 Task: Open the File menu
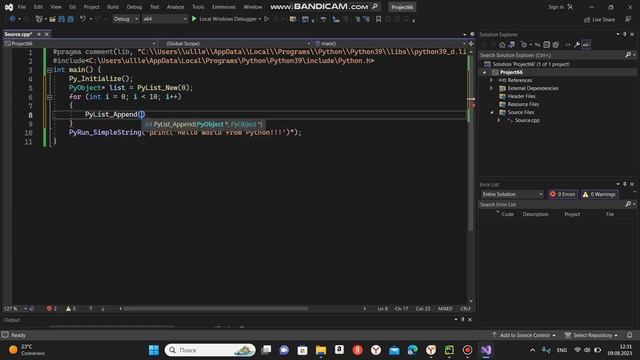tap(22, 7)
